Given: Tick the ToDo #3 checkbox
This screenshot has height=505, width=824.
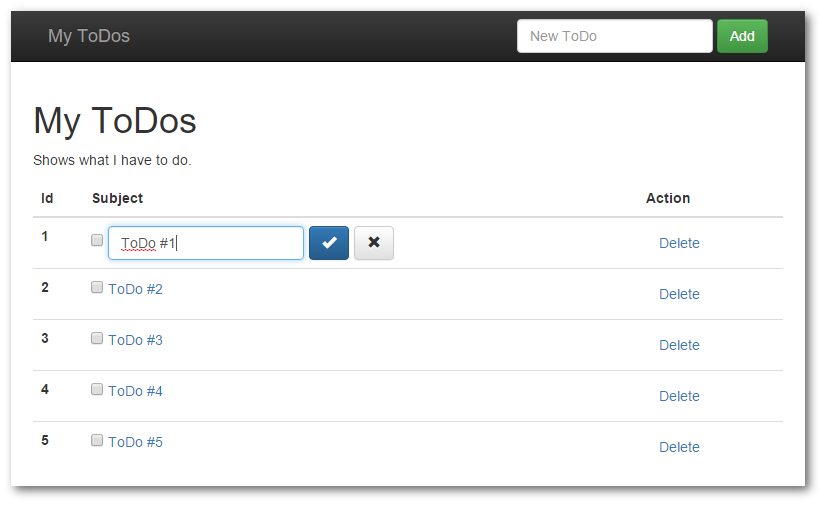Looking at the screenshot, I should click(x=97, y=338).
